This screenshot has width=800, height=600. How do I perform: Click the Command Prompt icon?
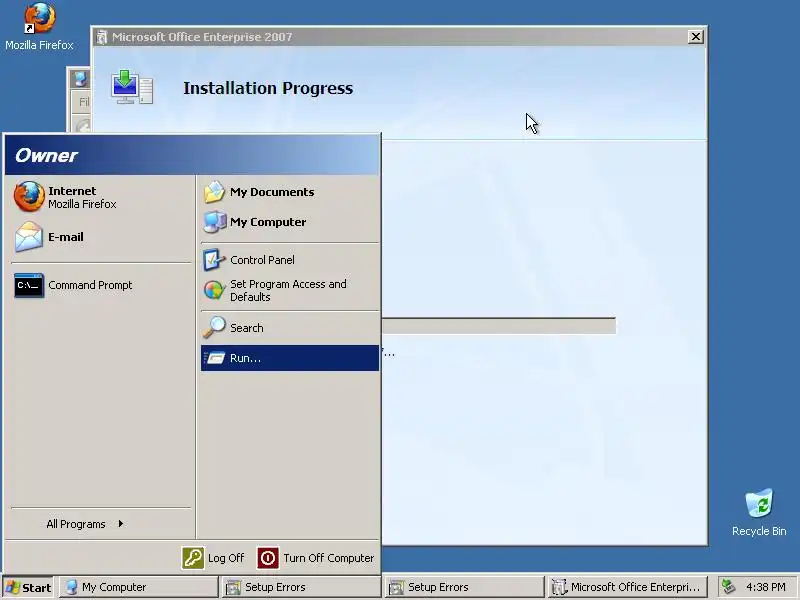(x=29, y=285)
